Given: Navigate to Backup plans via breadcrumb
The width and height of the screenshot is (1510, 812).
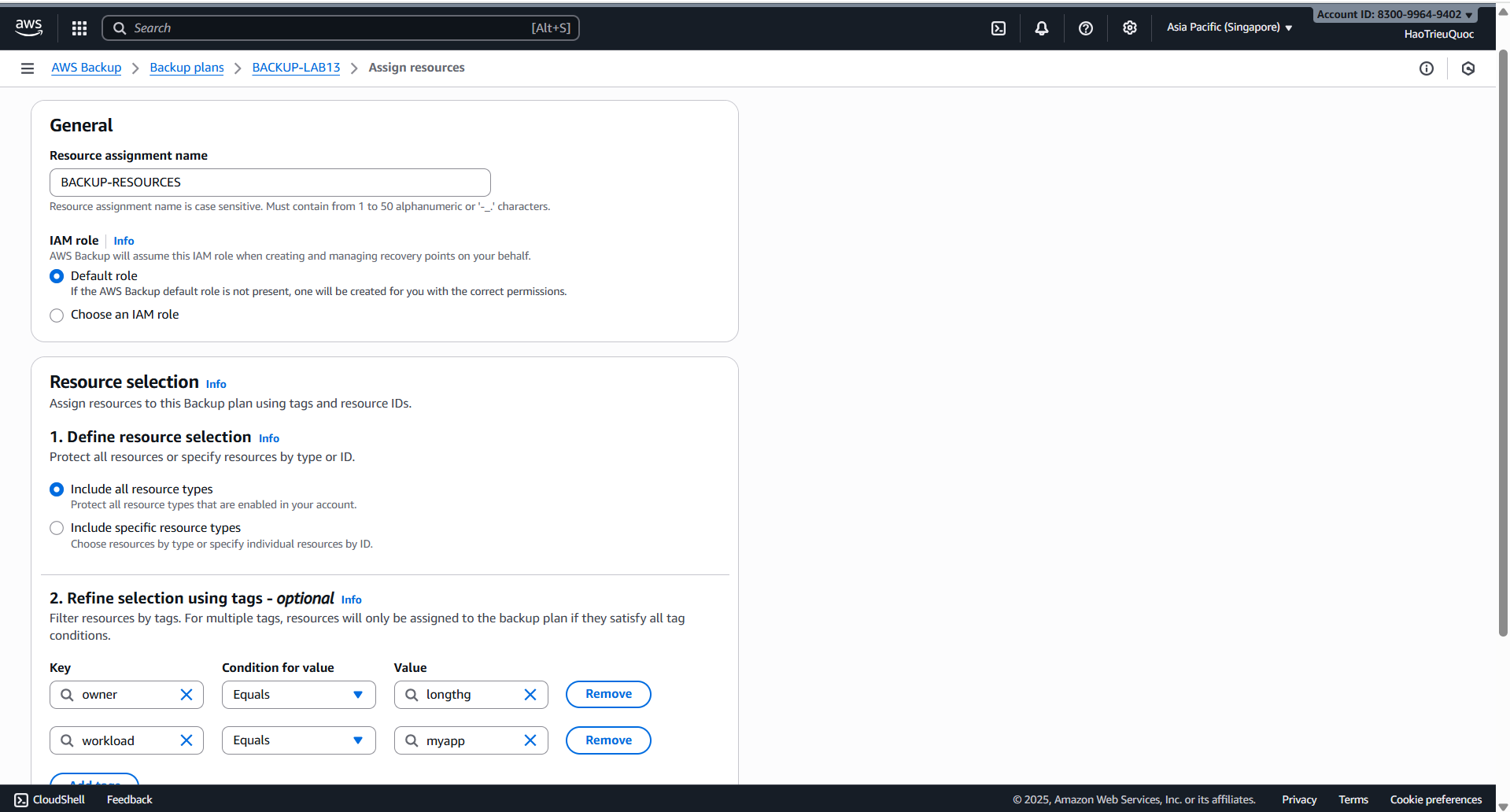Looking at the screenshot, I should click(x=186, y=68).
